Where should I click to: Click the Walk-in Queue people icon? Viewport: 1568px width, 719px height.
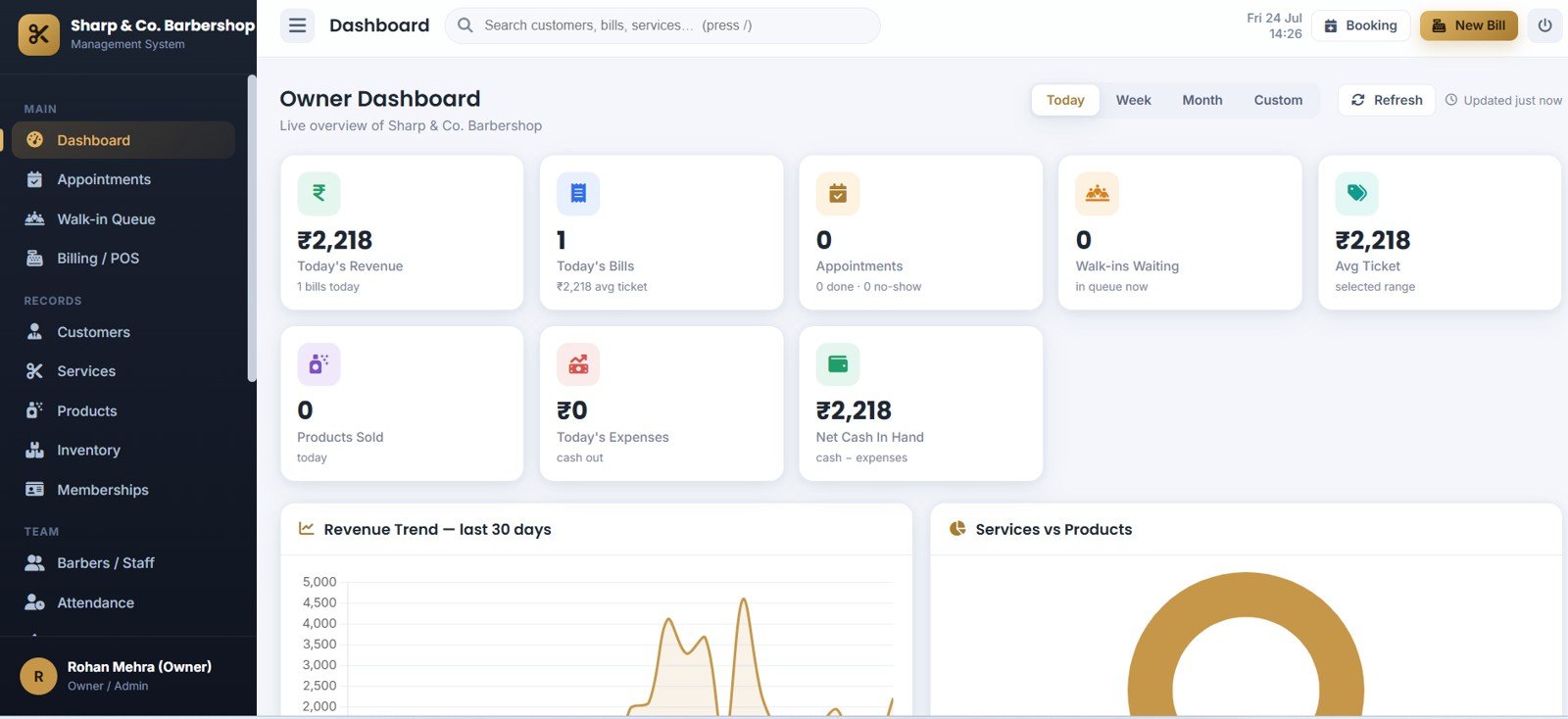pyautogui.click(x=35, y=218)
